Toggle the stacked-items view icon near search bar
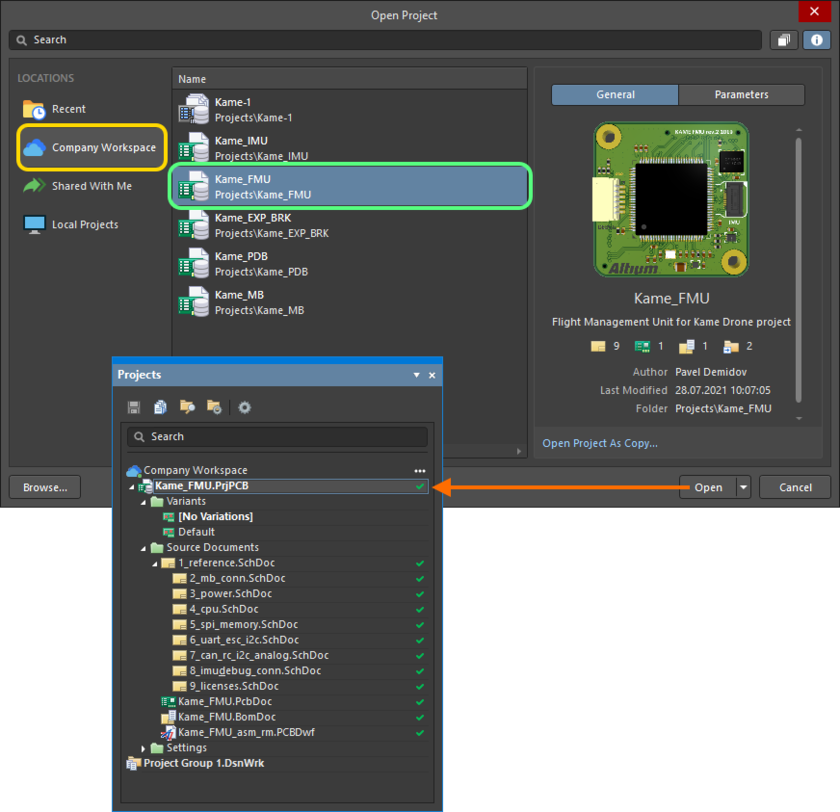Screen dimensions: 840x812 point(783,40)
